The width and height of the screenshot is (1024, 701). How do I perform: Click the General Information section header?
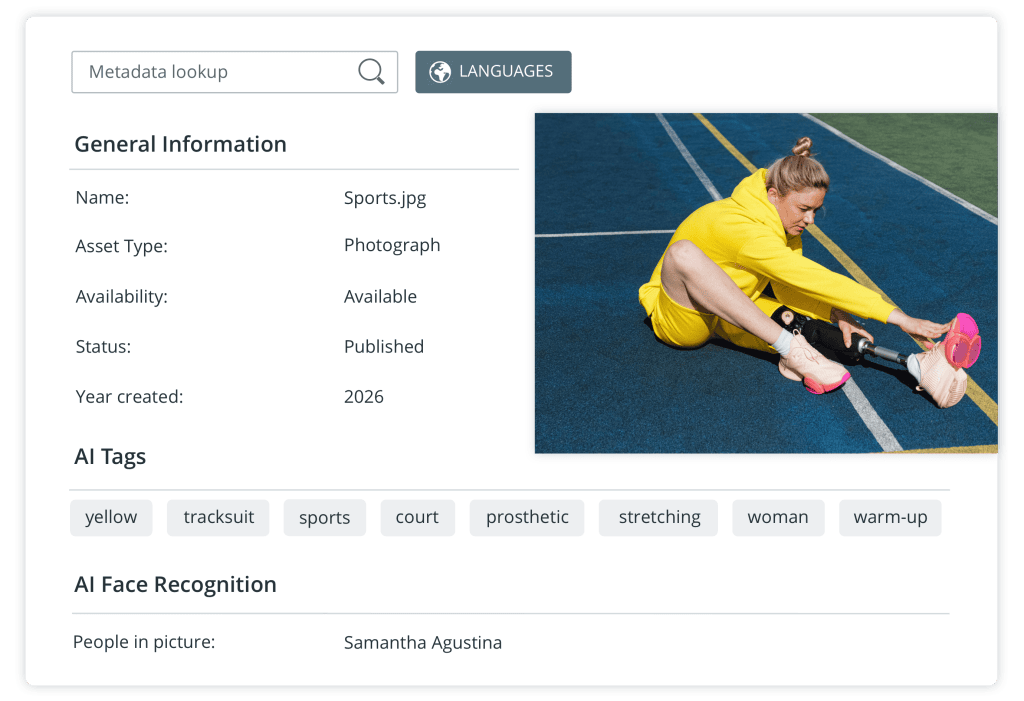(180, 144)
